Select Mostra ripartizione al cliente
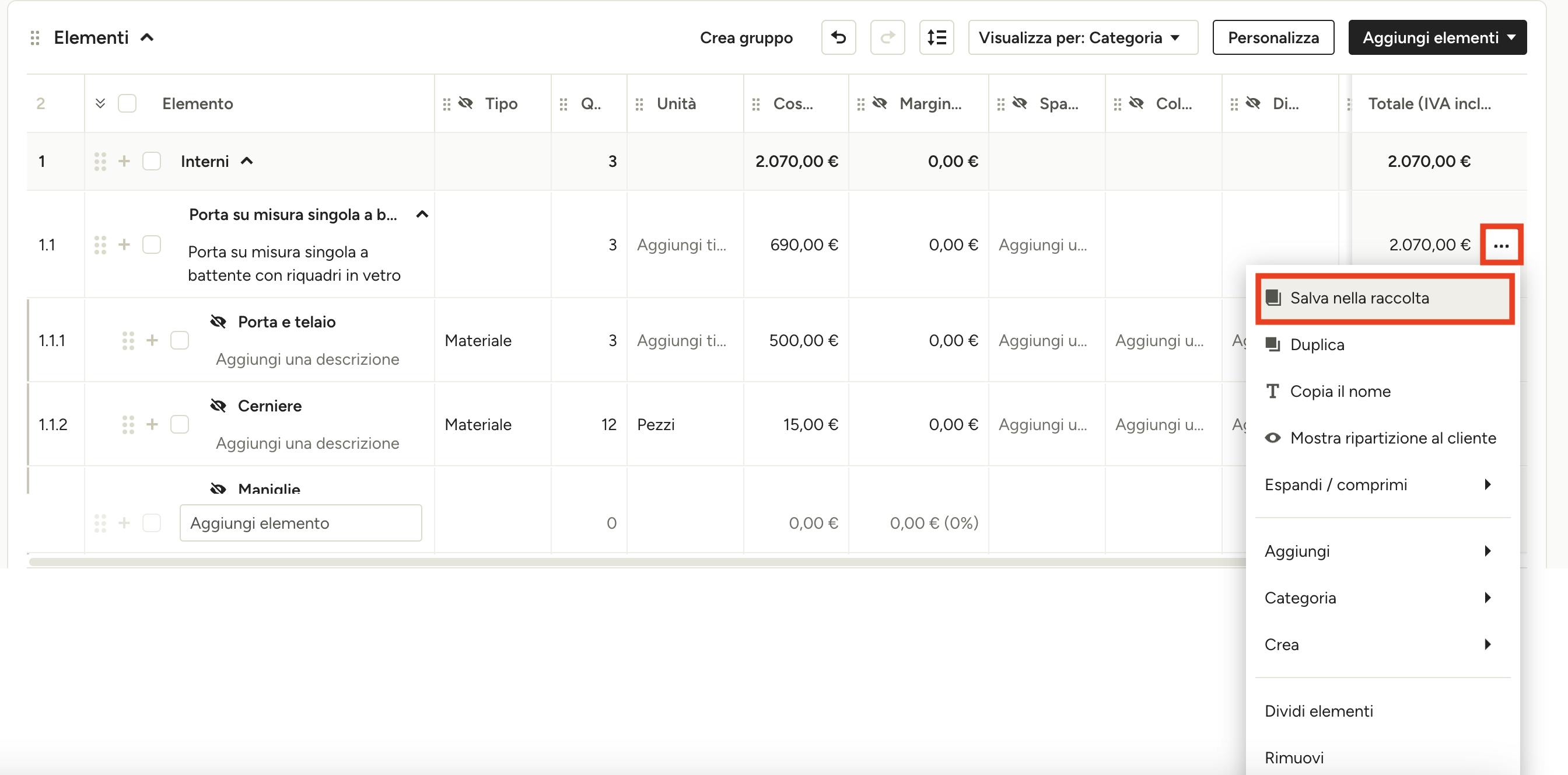This screenshot has height=775, width=1568. pos(1382,438)
